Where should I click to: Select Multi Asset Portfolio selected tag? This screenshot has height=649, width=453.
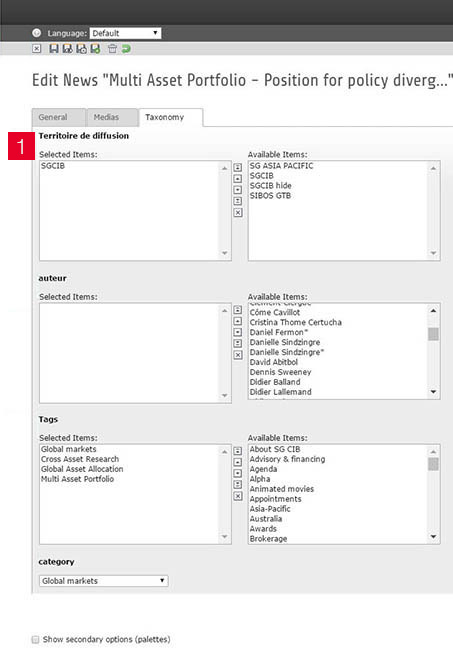point(77,479)
